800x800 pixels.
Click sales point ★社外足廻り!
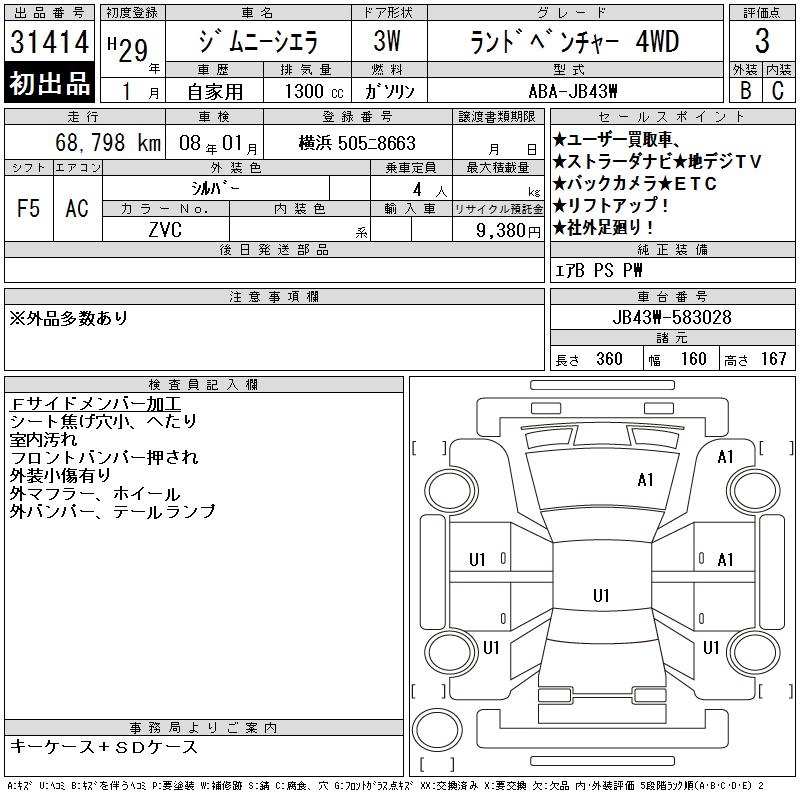[603, 227]
